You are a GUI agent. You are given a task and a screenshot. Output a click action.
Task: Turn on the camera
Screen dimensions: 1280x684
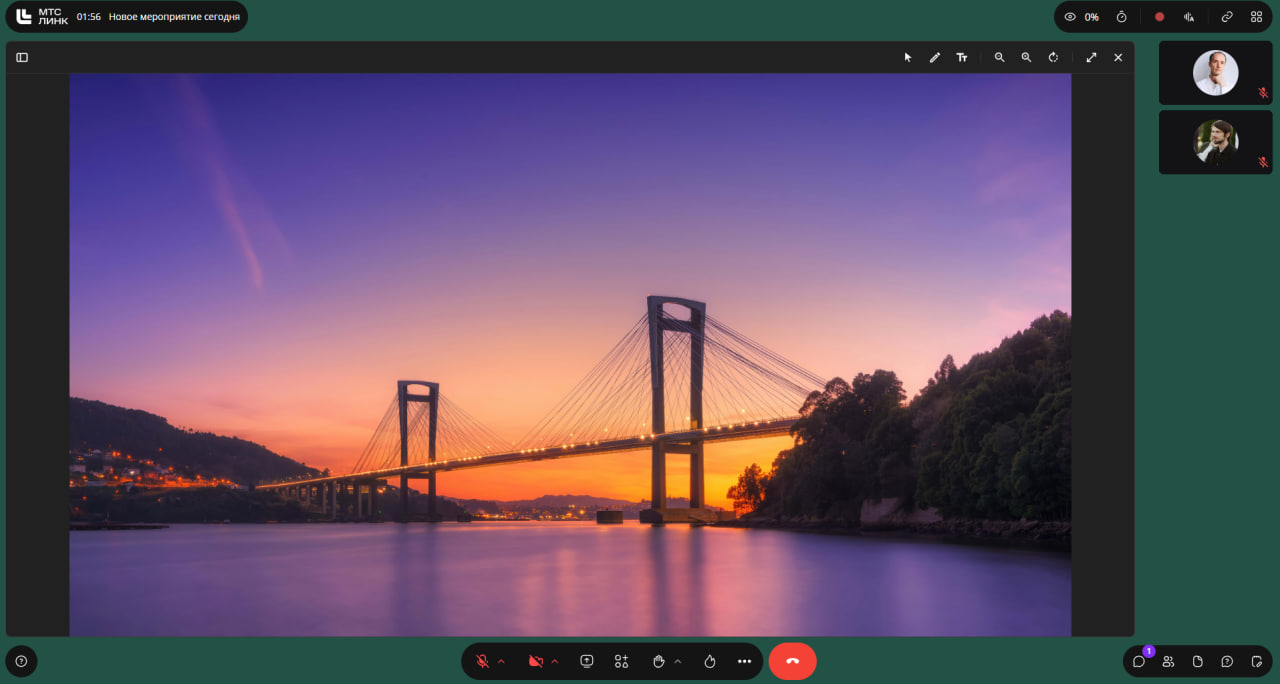click(535, 661)
